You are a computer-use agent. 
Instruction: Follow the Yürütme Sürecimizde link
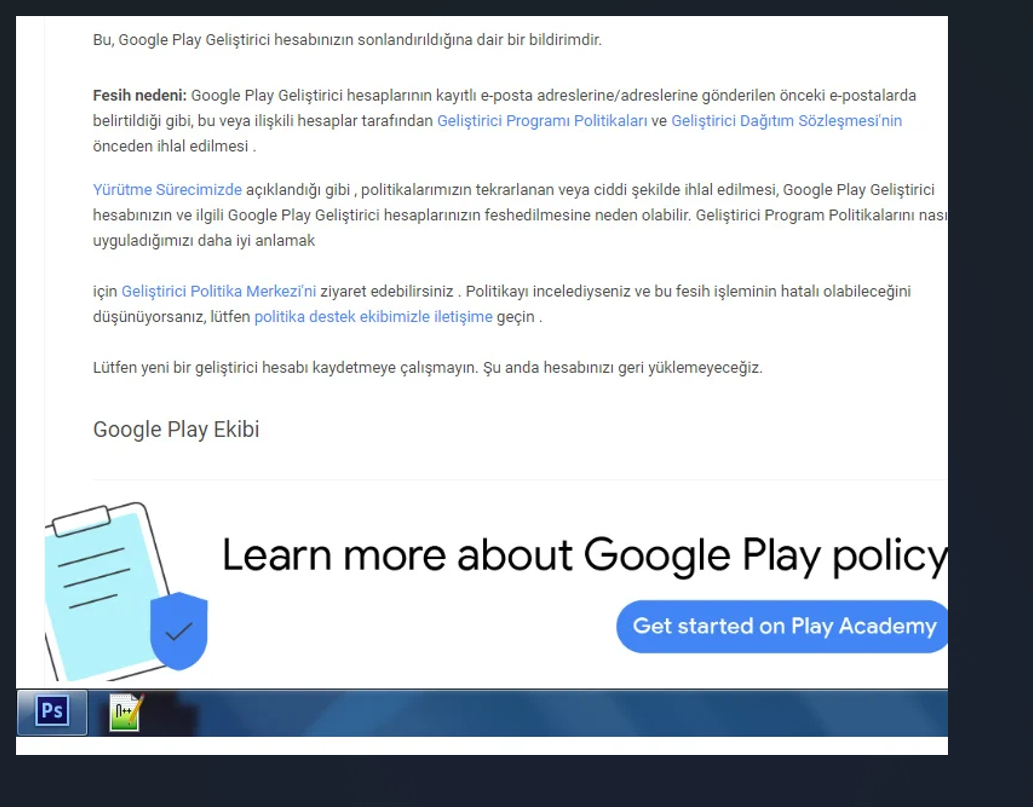click(167, 190)
